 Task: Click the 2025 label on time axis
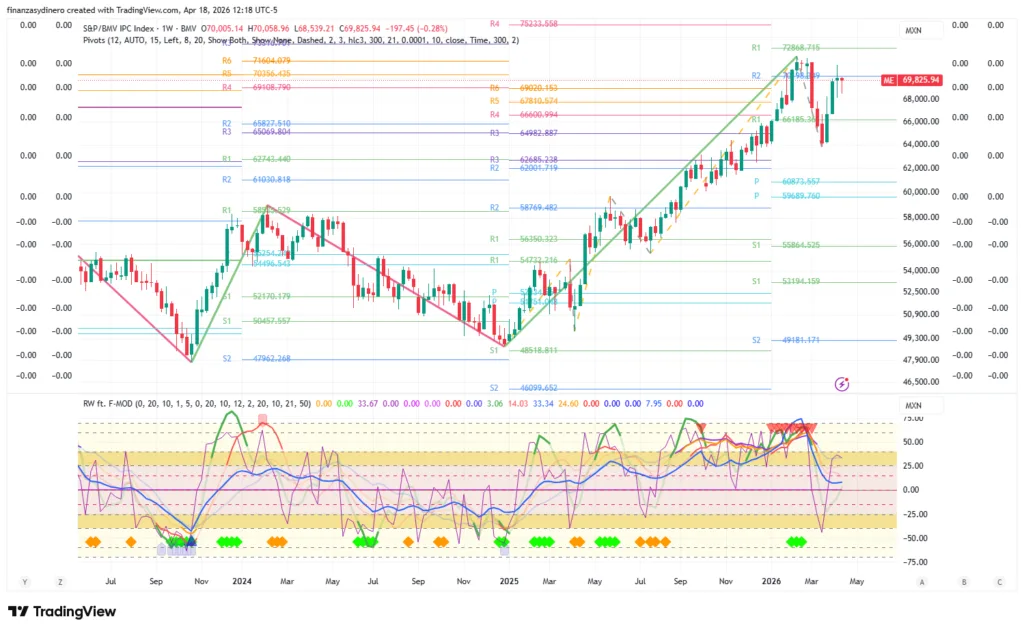point(508,580)
